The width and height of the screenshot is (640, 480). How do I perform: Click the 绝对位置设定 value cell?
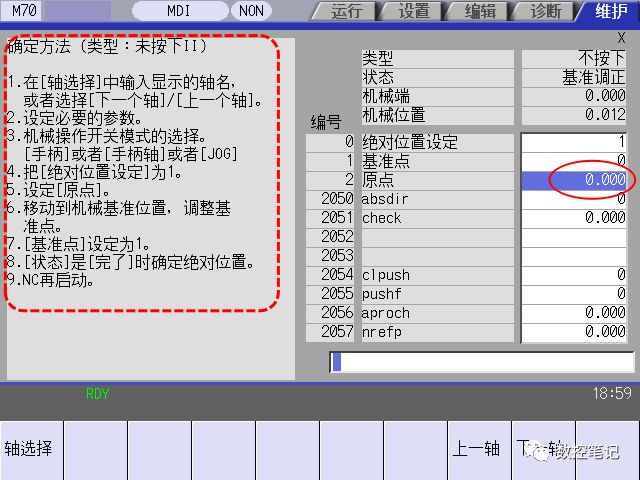[x=575, y=142]
